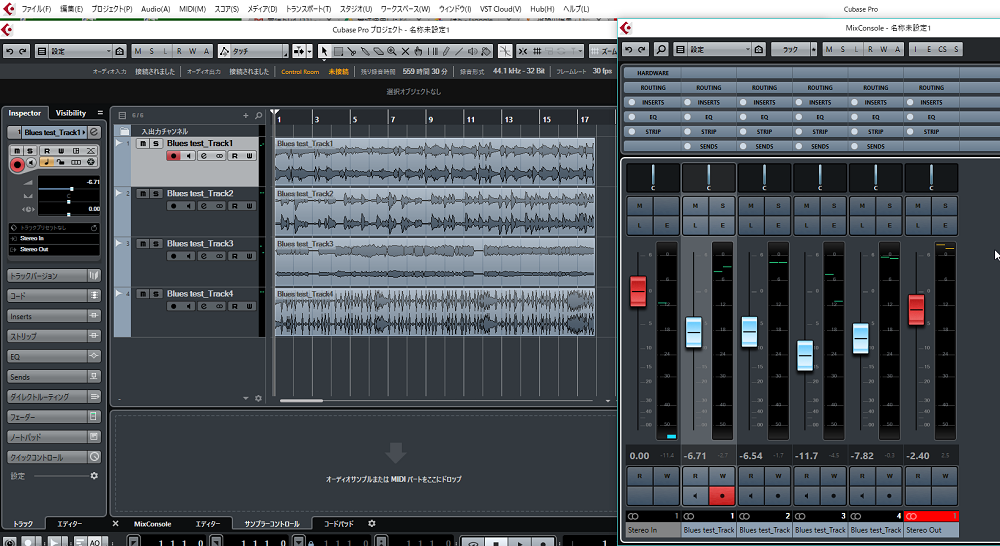The width and height of the screenshot is (1000, 546).
Task: Expand the EQ inspector section
Action: click(52, 356)
